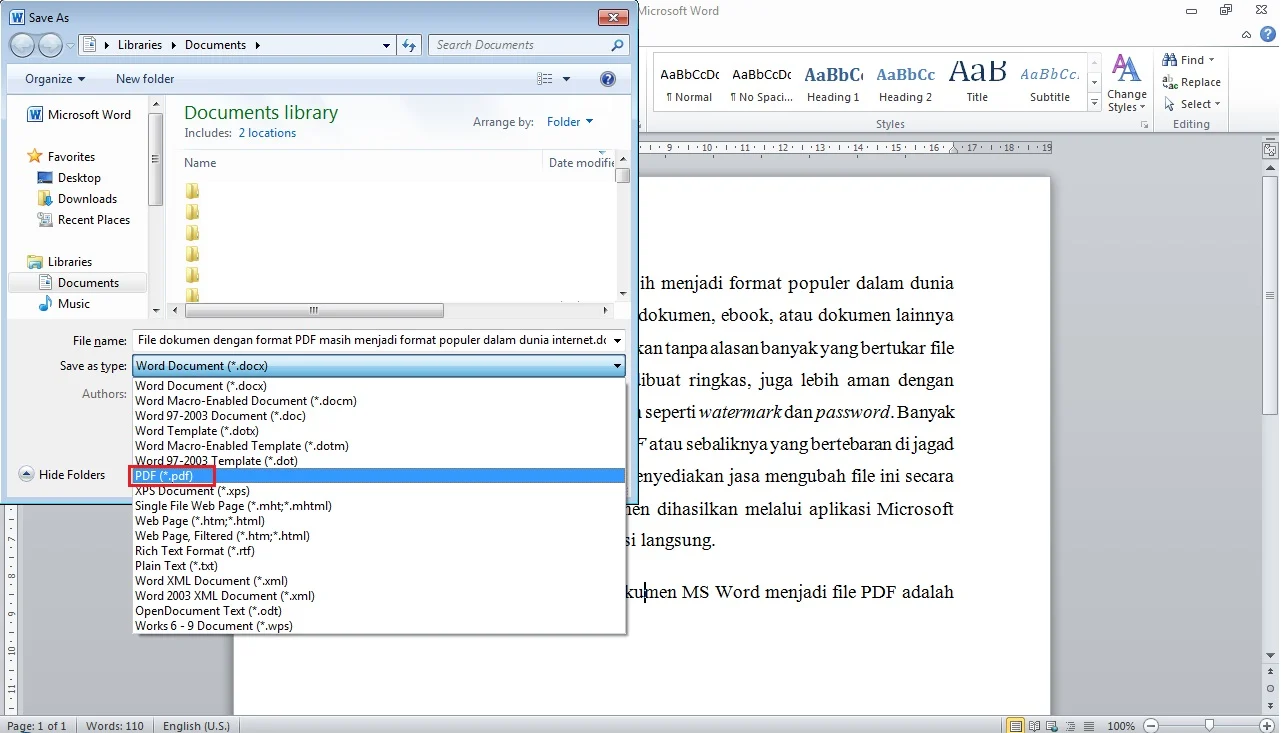Click the Hide Folders button
Viewport: 1281px width, 733px height.
click(x=62, y=475)
